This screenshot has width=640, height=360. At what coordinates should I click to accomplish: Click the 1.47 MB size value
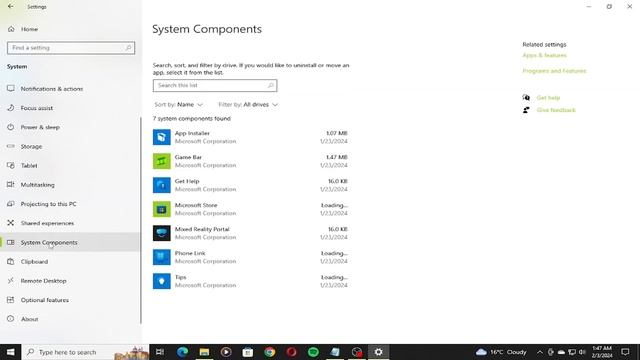click(x=337, y=157)
